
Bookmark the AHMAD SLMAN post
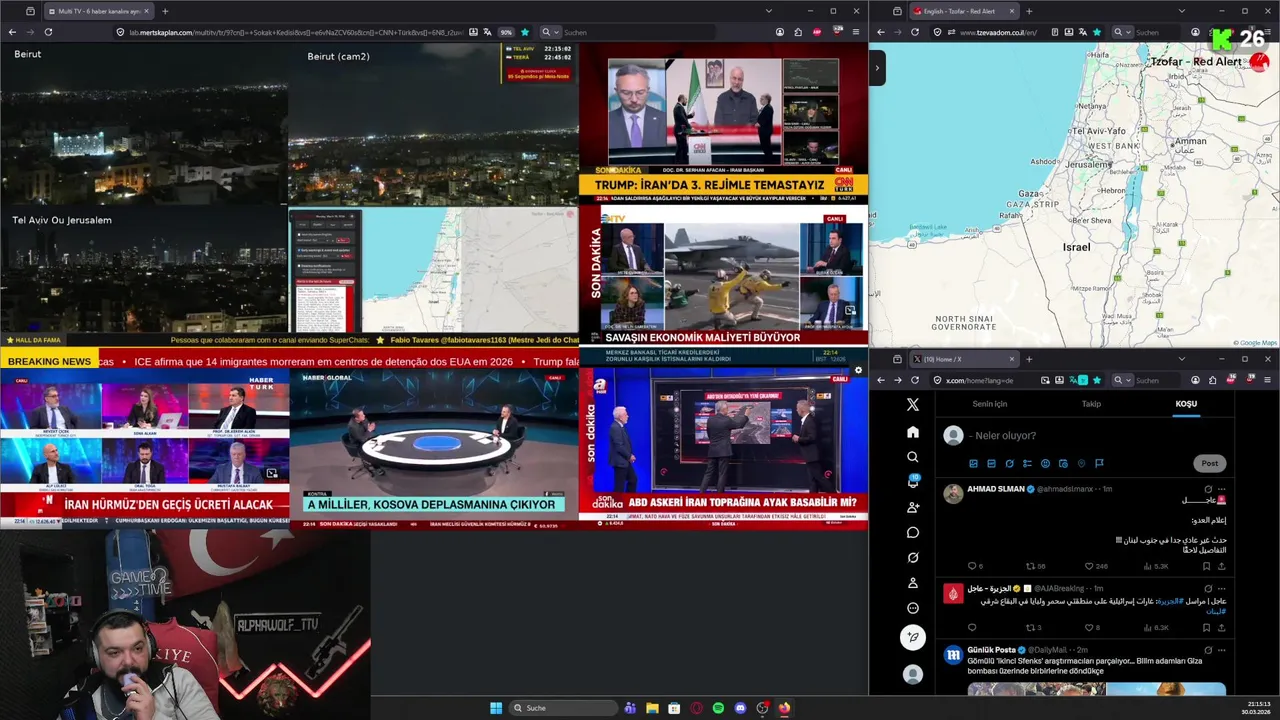[x=1207, y=566]
